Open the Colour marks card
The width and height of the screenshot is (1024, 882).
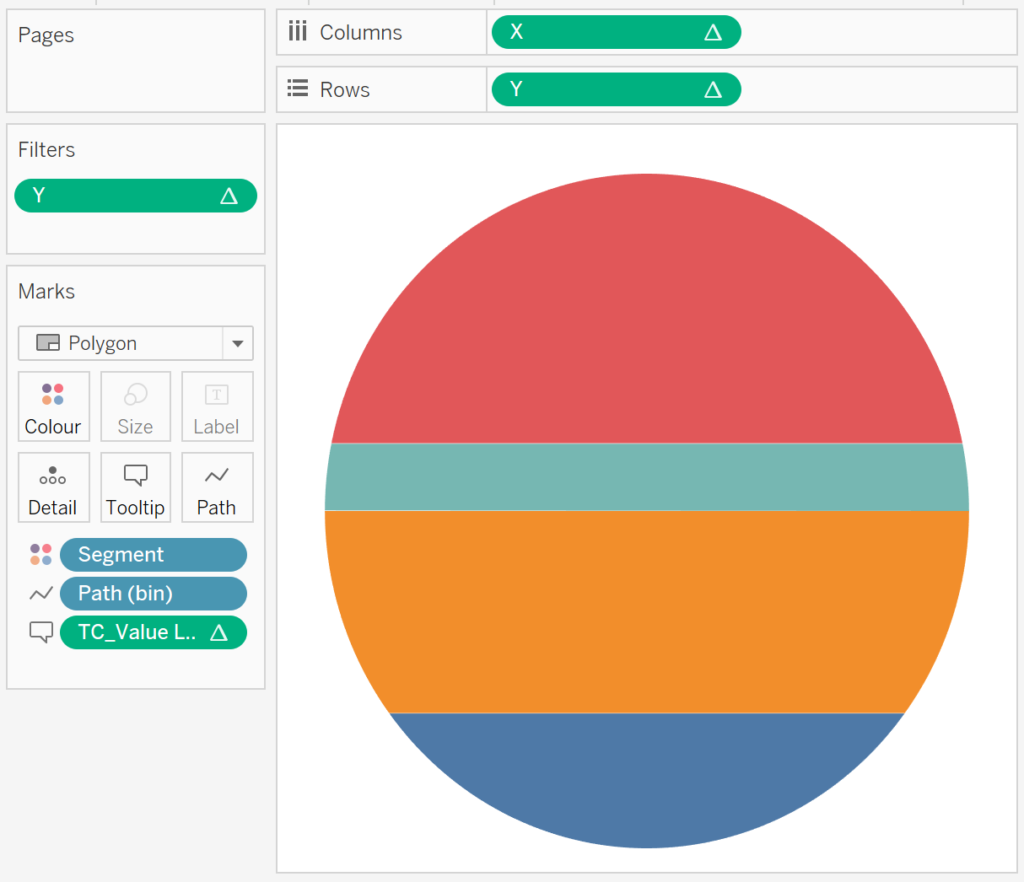tap(54, 407)
